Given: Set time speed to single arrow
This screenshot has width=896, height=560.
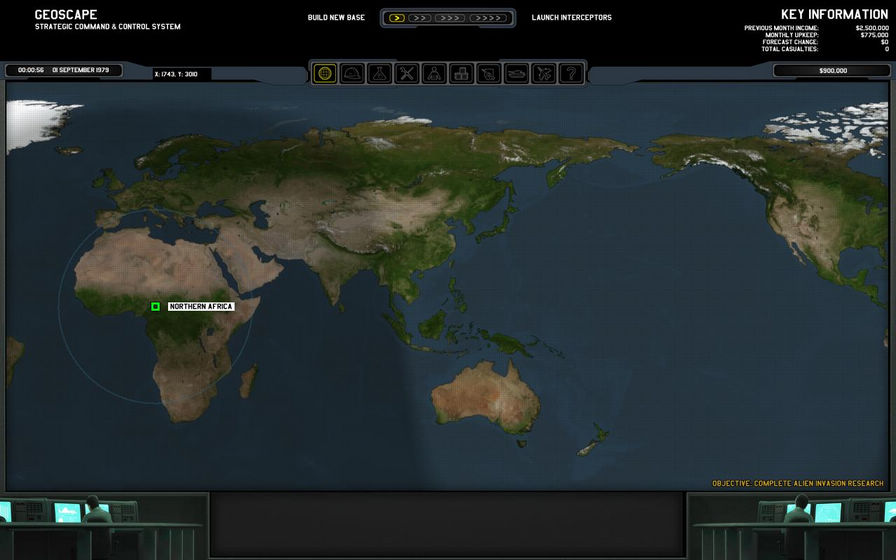Looking at the screenshot, I should coord(395,17).
